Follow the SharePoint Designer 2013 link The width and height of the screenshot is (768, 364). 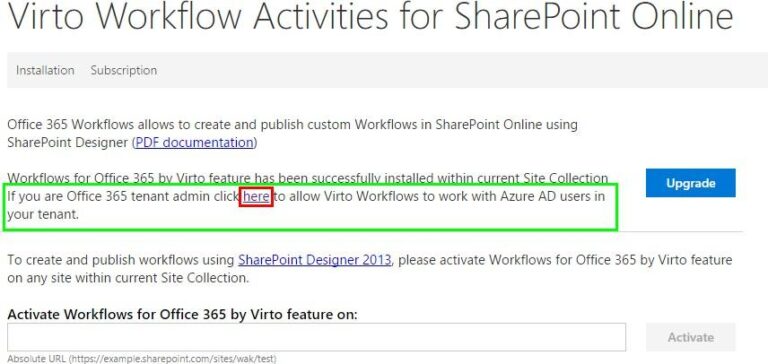[314, 260]
